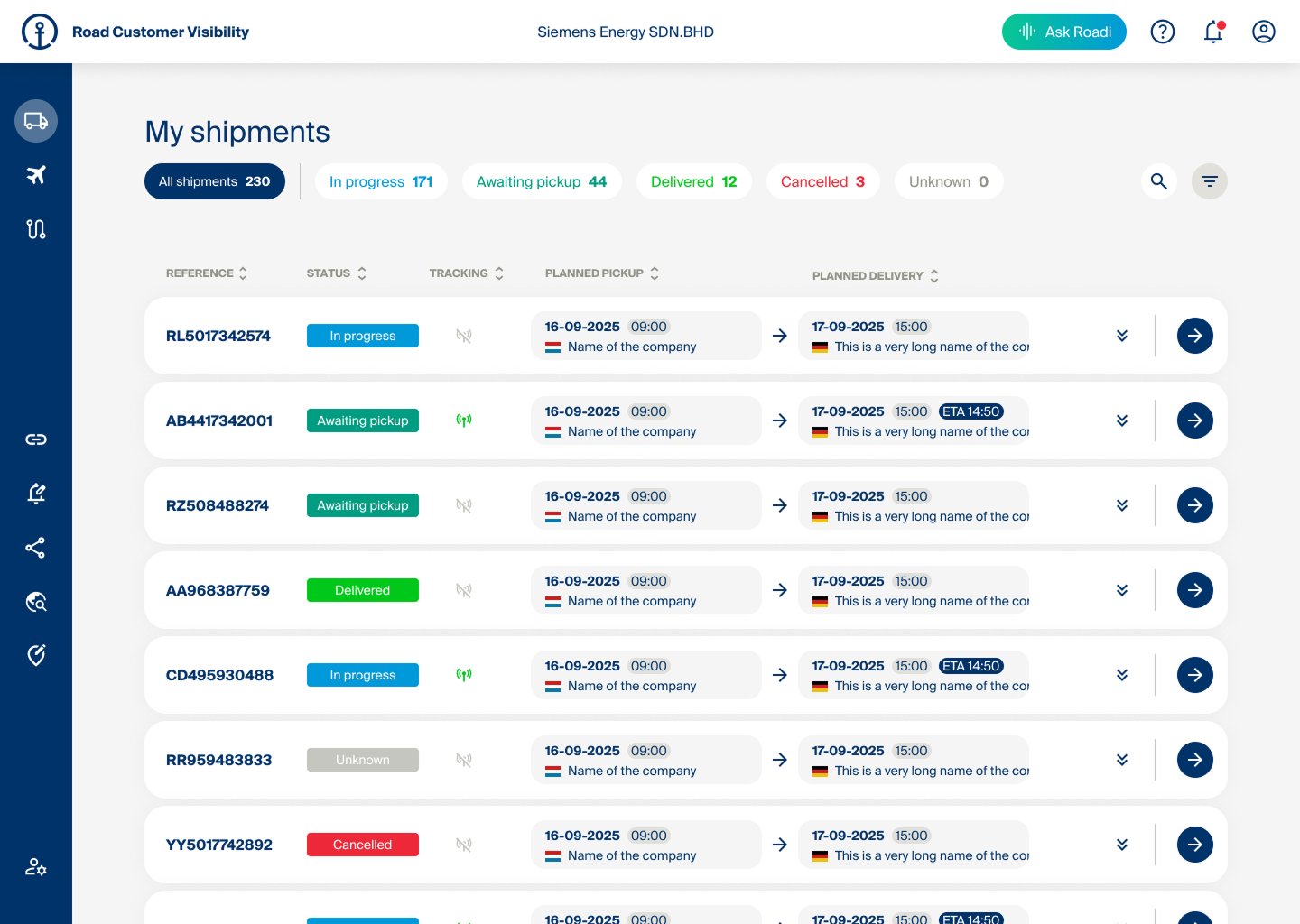Click the Ask Roadi button
Screen dimensions: 1300x924
point(1063,32)
